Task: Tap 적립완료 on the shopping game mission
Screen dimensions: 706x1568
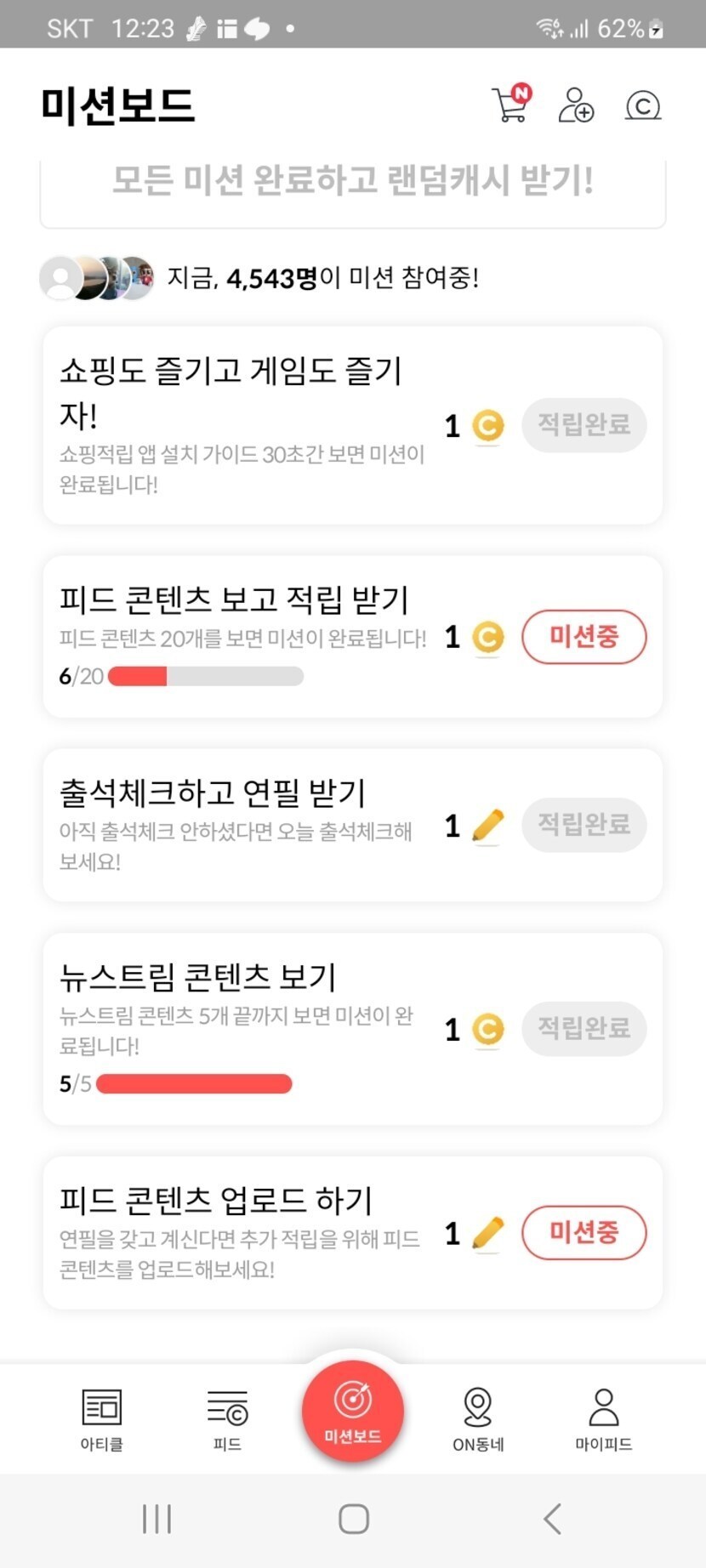Action: click(584, 424)
